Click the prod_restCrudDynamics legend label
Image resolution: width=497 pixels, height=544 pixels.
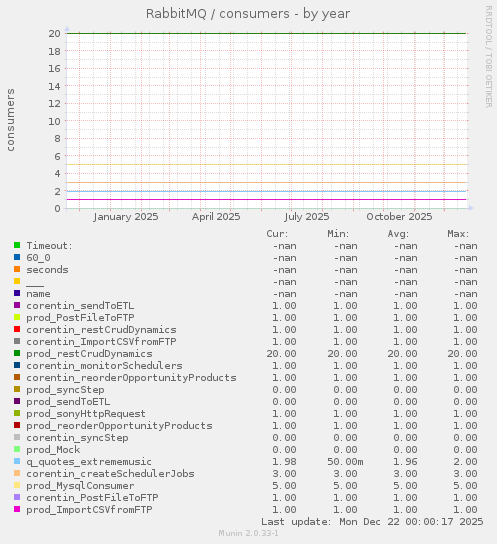point(89,354)
